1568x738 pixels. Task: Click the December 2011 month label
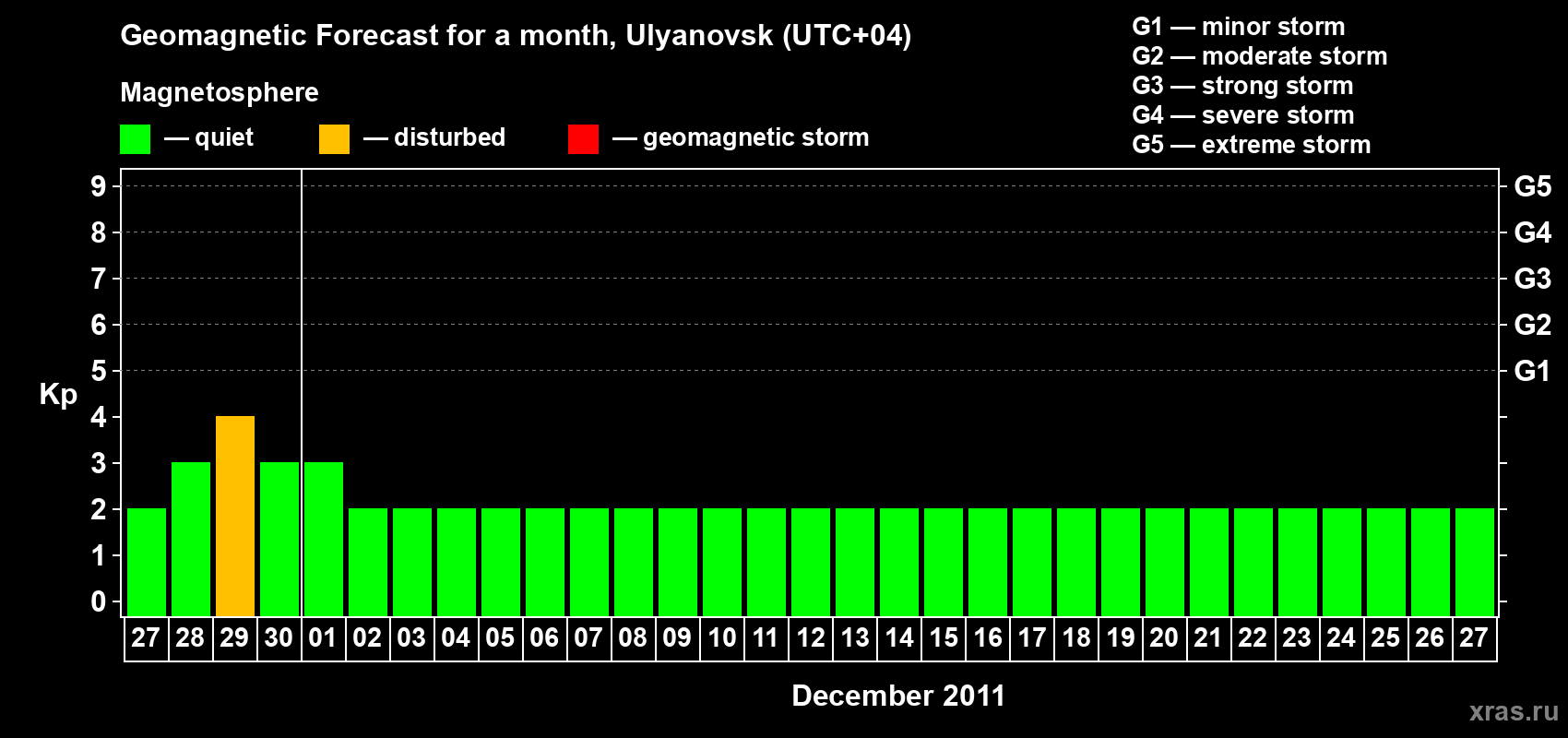pyautogui.click(x=898, y=696)
